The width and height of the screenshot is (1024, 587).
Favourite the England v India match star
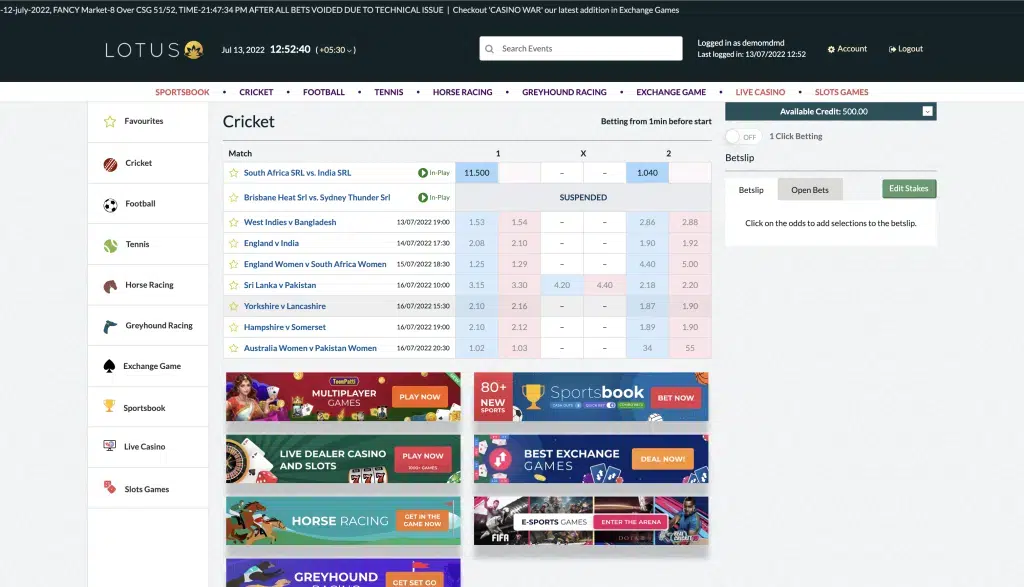tap(234, 242)
